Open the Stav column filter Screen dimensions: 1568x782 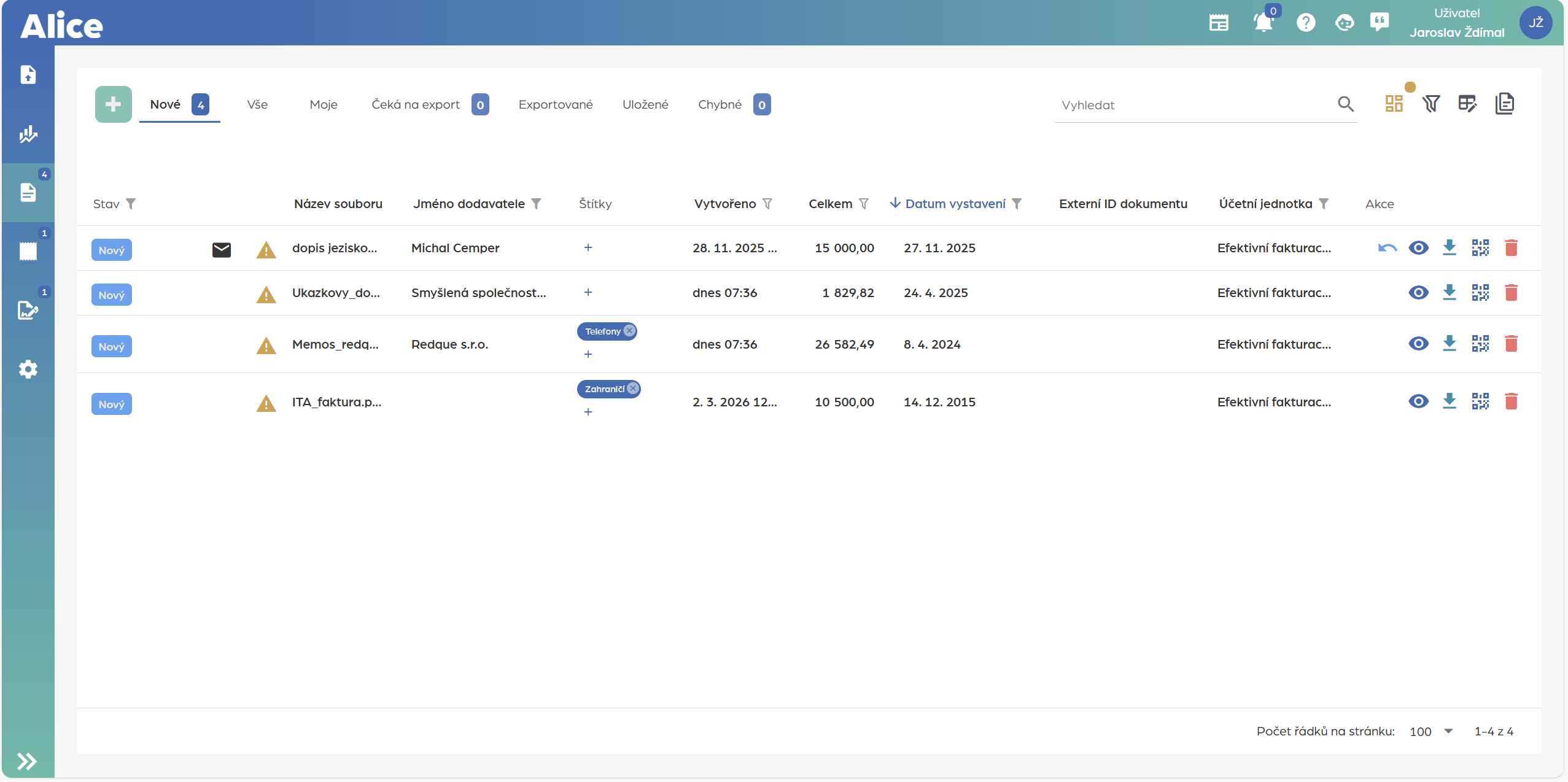(x=130, y=204)
